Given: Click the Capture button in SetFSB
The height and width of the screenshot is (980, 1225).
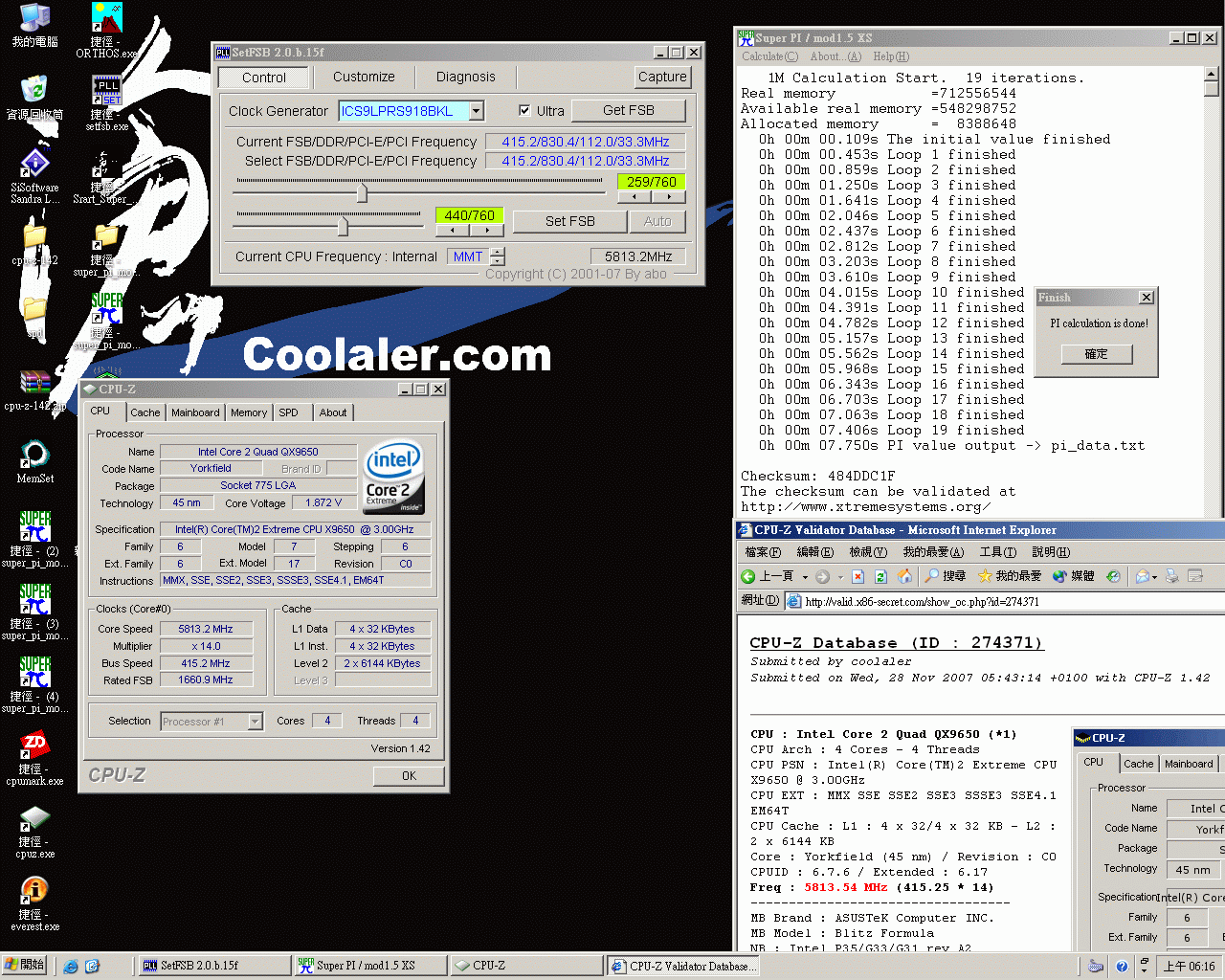Looking at the screenshot, I should [x=662, y=77].
